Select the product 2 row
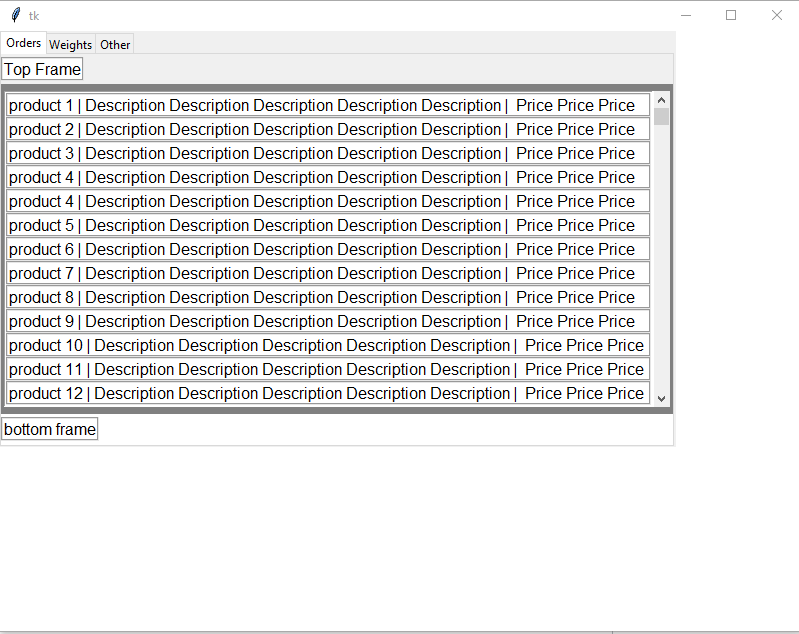Screen dimensions: 799x634 click(328, 129)
